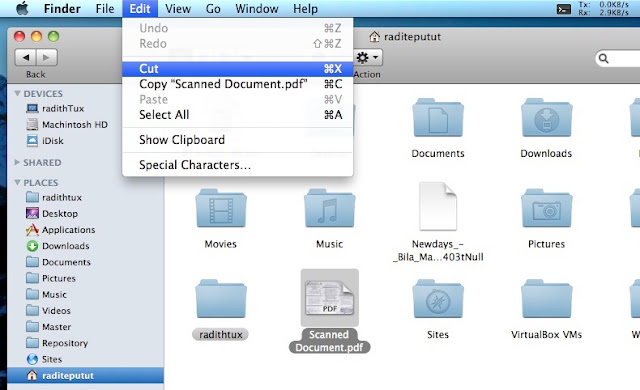Collapse the DEVICES section
This screenshot has width=640, height=390.
(17, 93)
